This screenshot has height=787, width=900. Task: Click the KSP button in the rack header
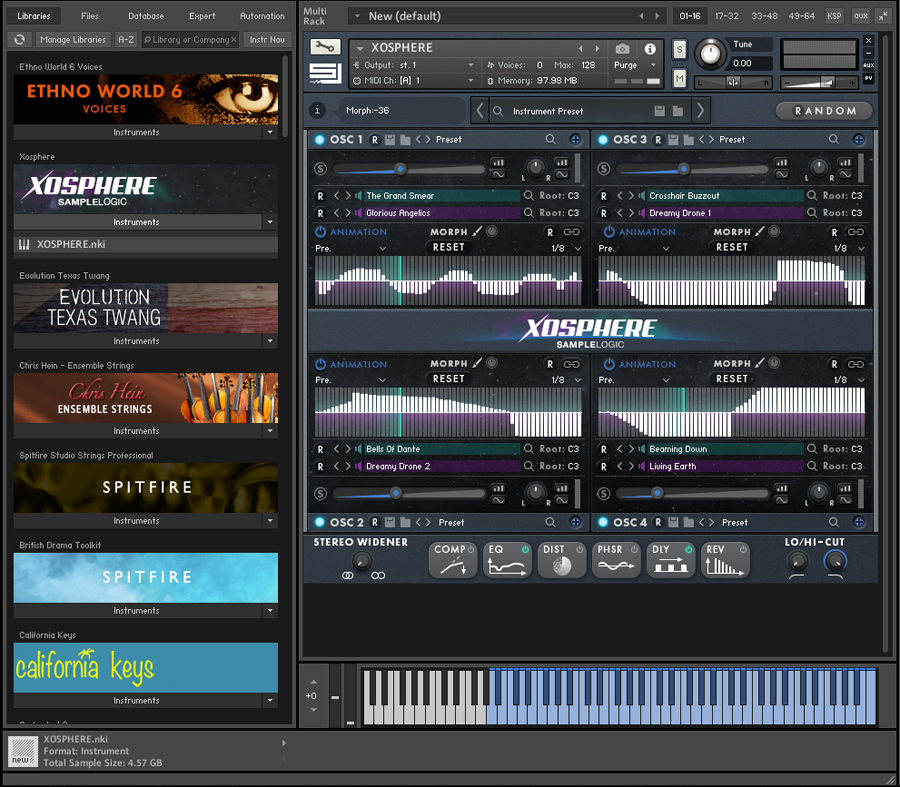[834, 16]
